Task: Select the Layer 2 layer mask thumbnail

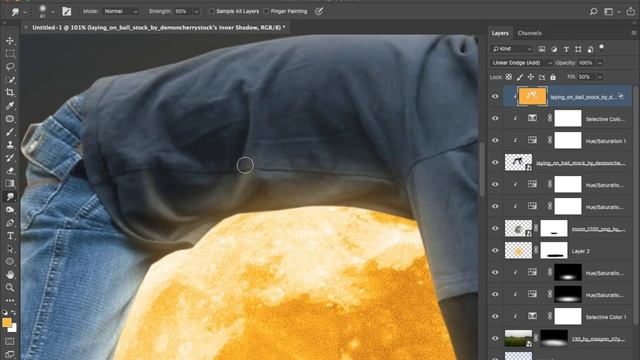Action: click(x=554, y=251)
